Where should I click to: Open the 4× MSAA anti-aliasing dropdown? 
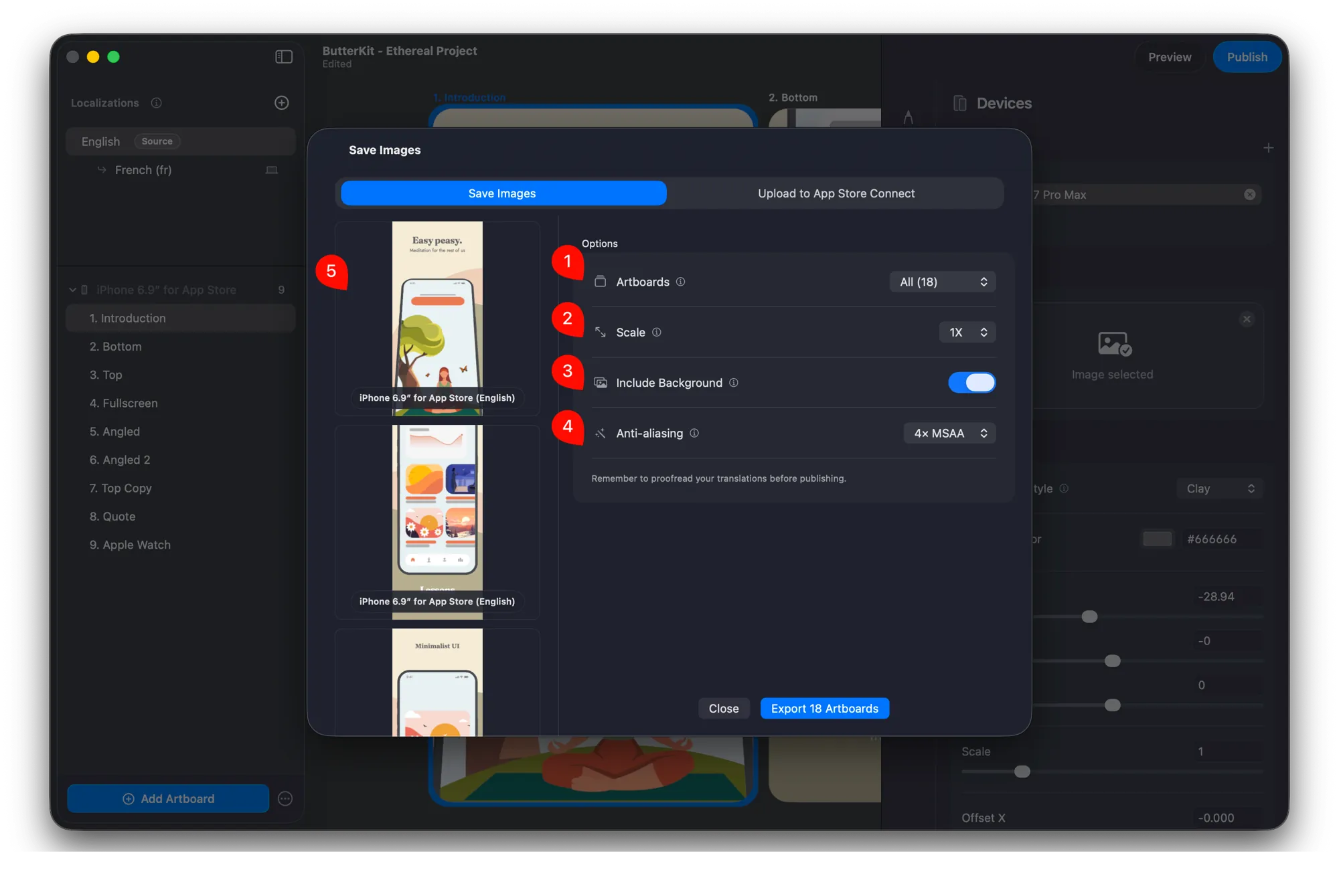949,433
